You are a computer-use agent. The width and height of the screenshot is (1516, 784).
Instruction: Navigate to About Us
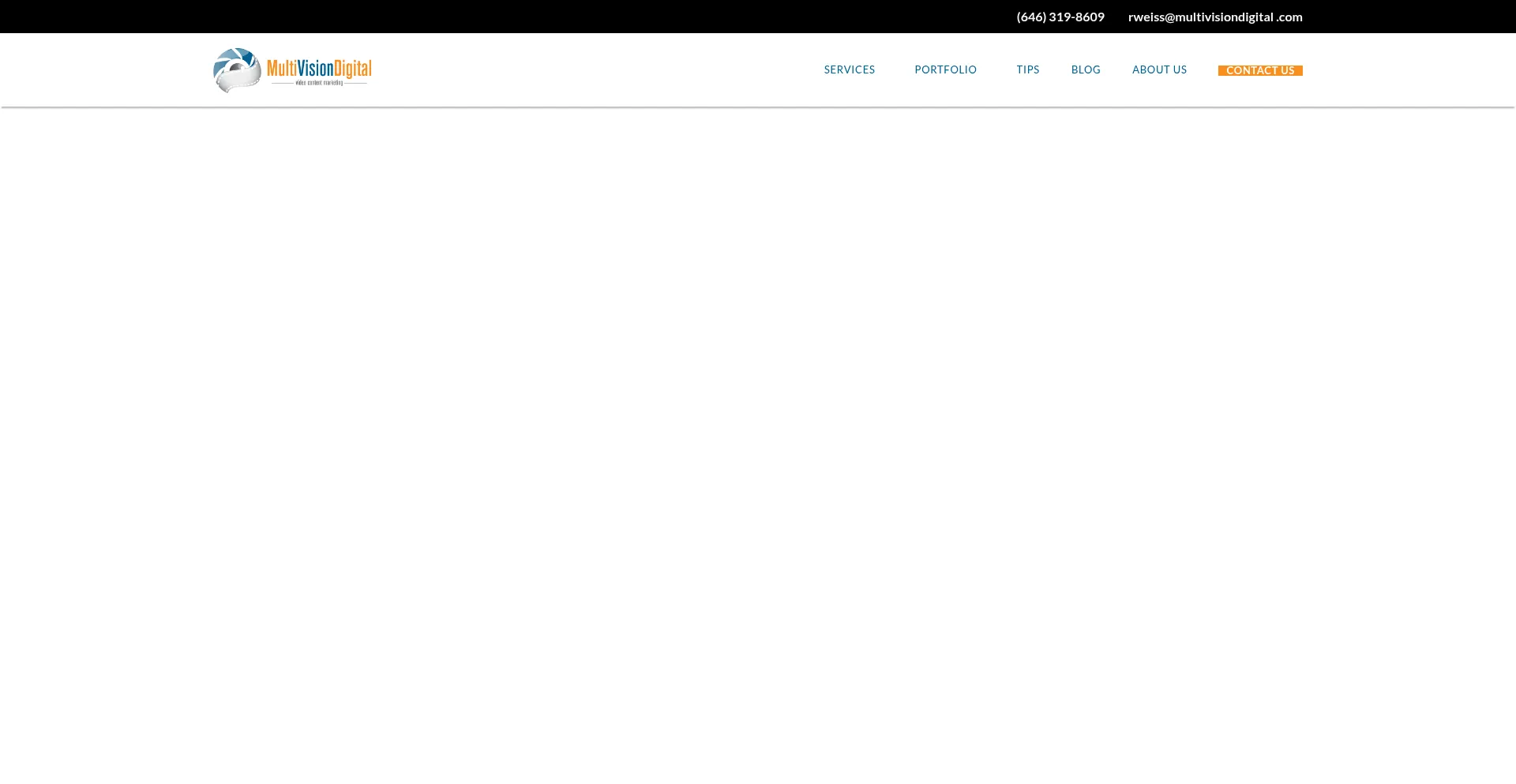pos(1159,69)
